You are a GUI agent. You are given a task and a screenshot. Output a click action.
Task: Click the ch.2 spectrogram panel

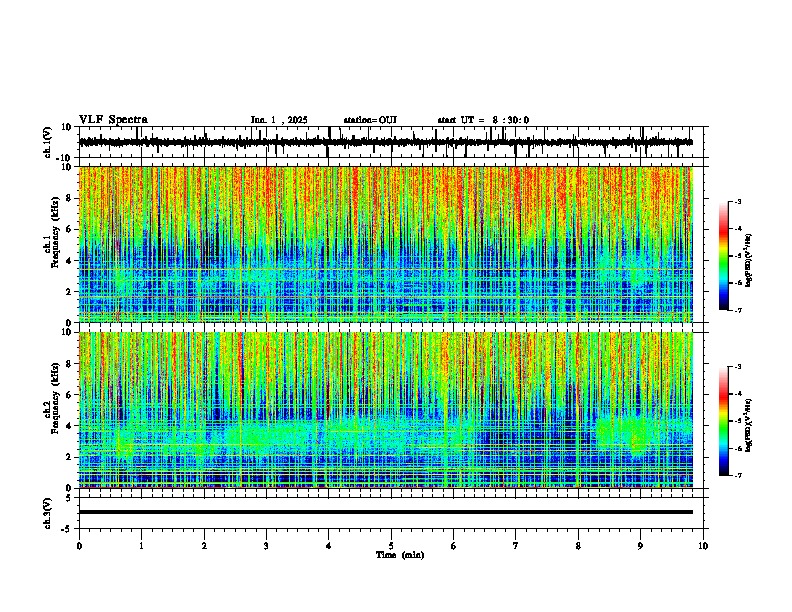tap(386, 410)
